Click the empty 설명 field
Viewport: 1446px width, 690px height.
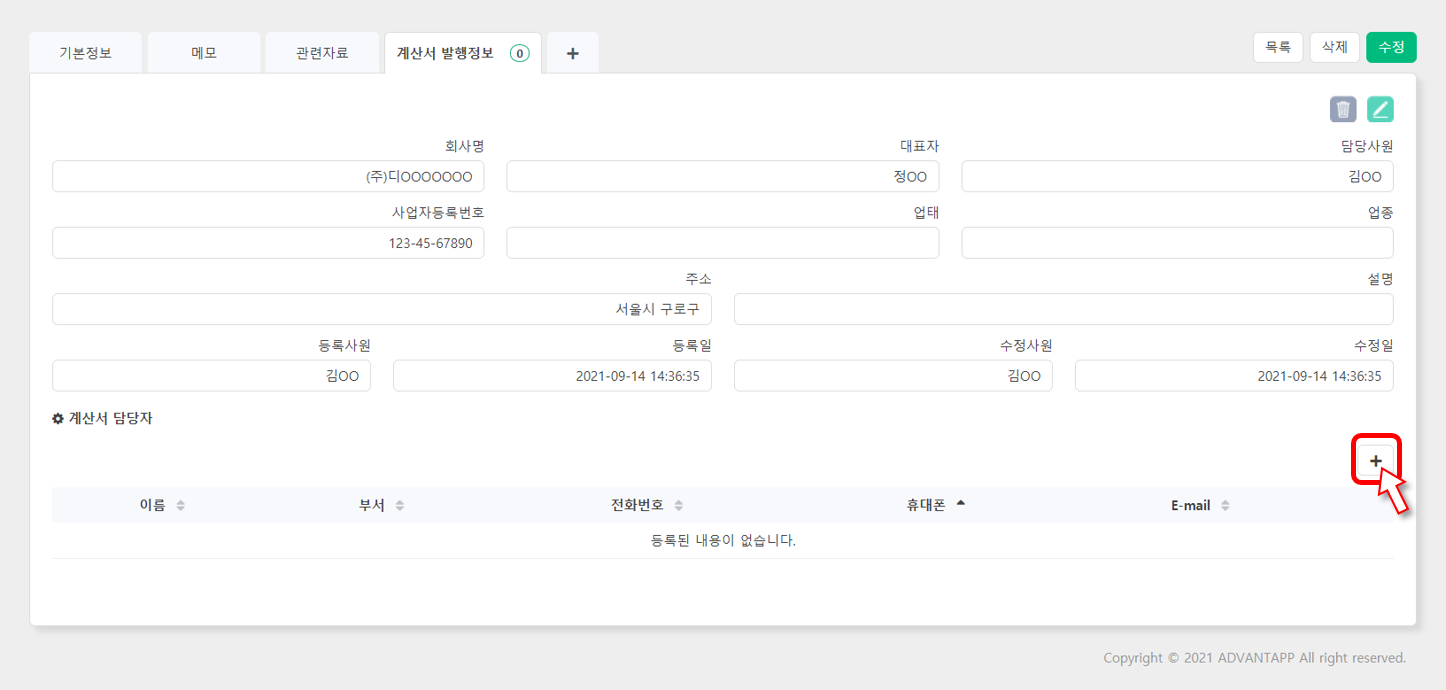[x=1064, y=309]
